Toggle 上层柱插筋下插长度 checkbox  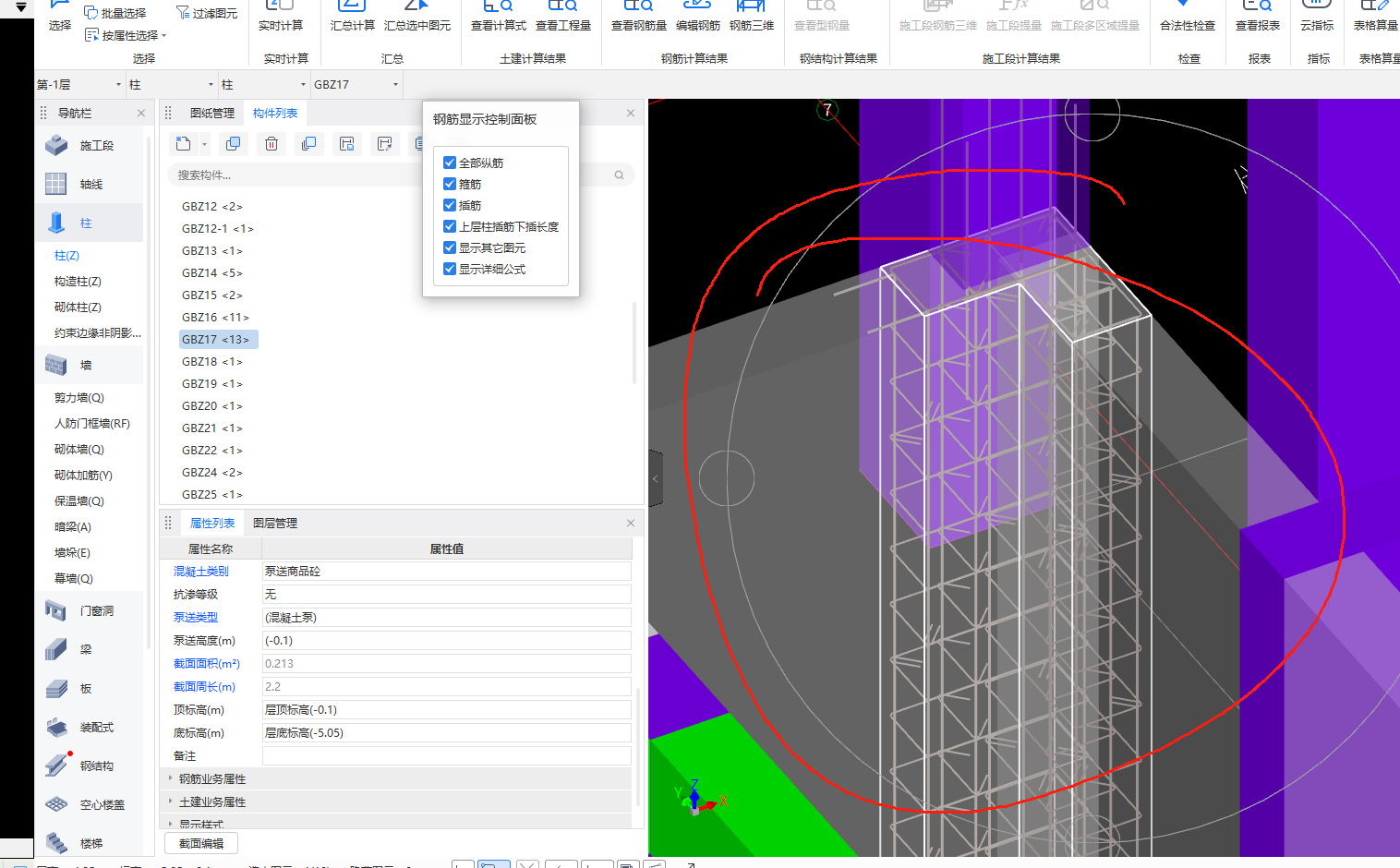tap(450, 226)
